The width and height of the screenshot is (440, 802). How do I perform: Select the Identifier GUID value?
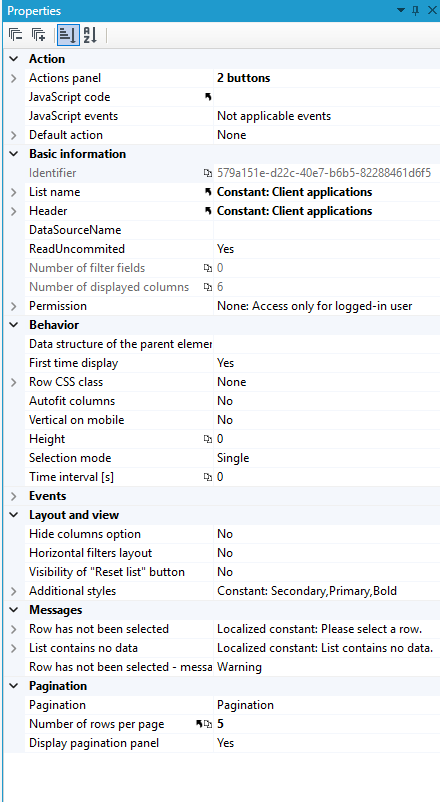(x=326, y=173)
